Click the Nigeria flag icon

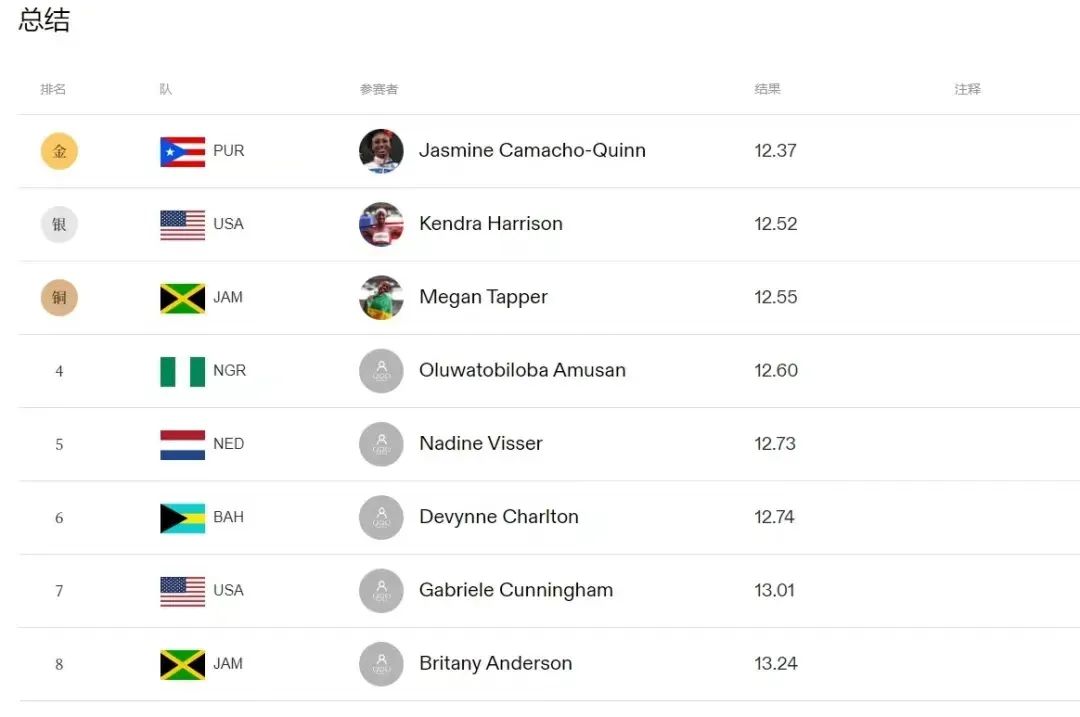182,371
